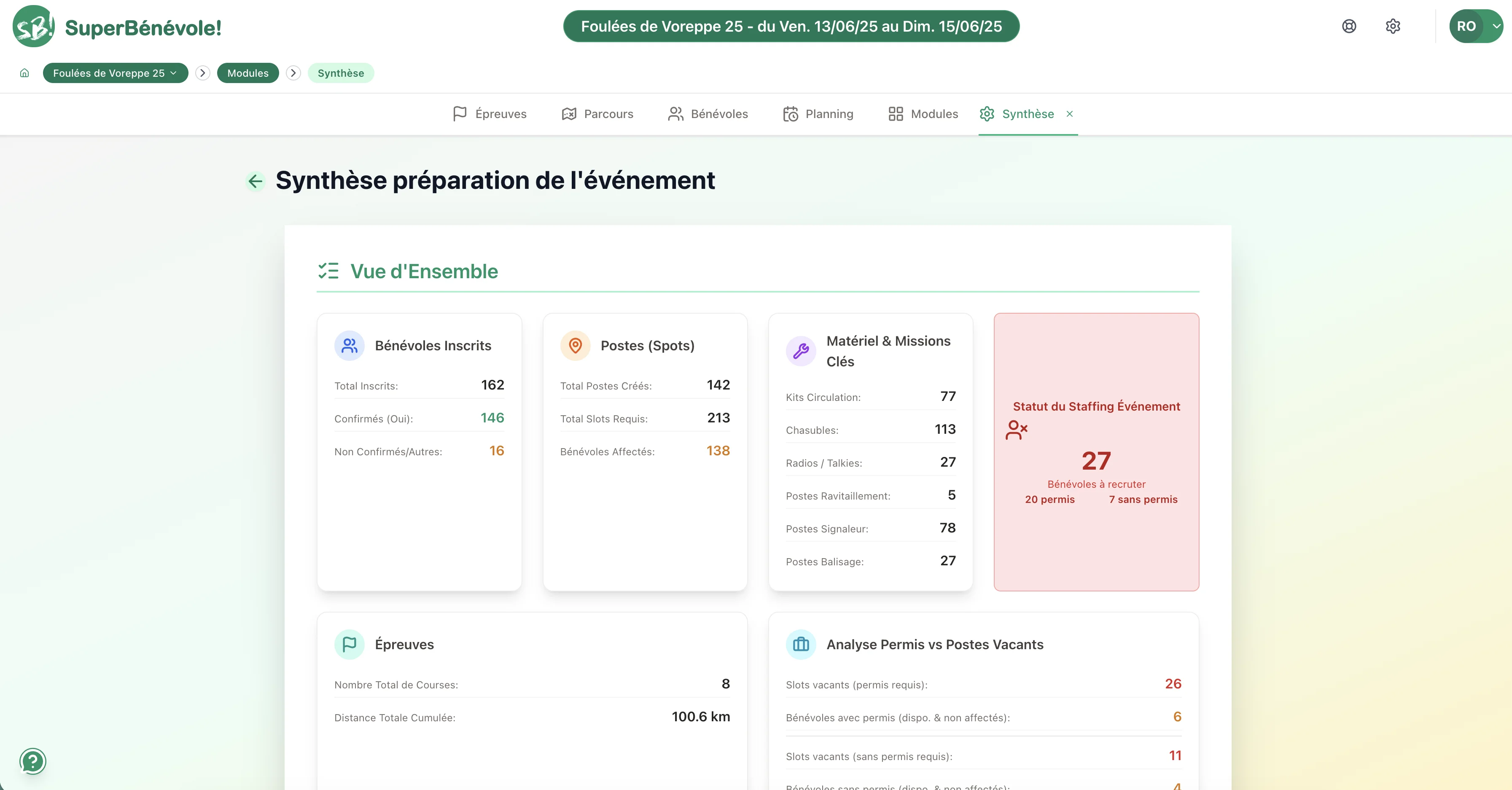The height and width of the screenshot is (790, 1512).
Task: Click the 7 sans permis text
Action: (x=1143, y=500)
